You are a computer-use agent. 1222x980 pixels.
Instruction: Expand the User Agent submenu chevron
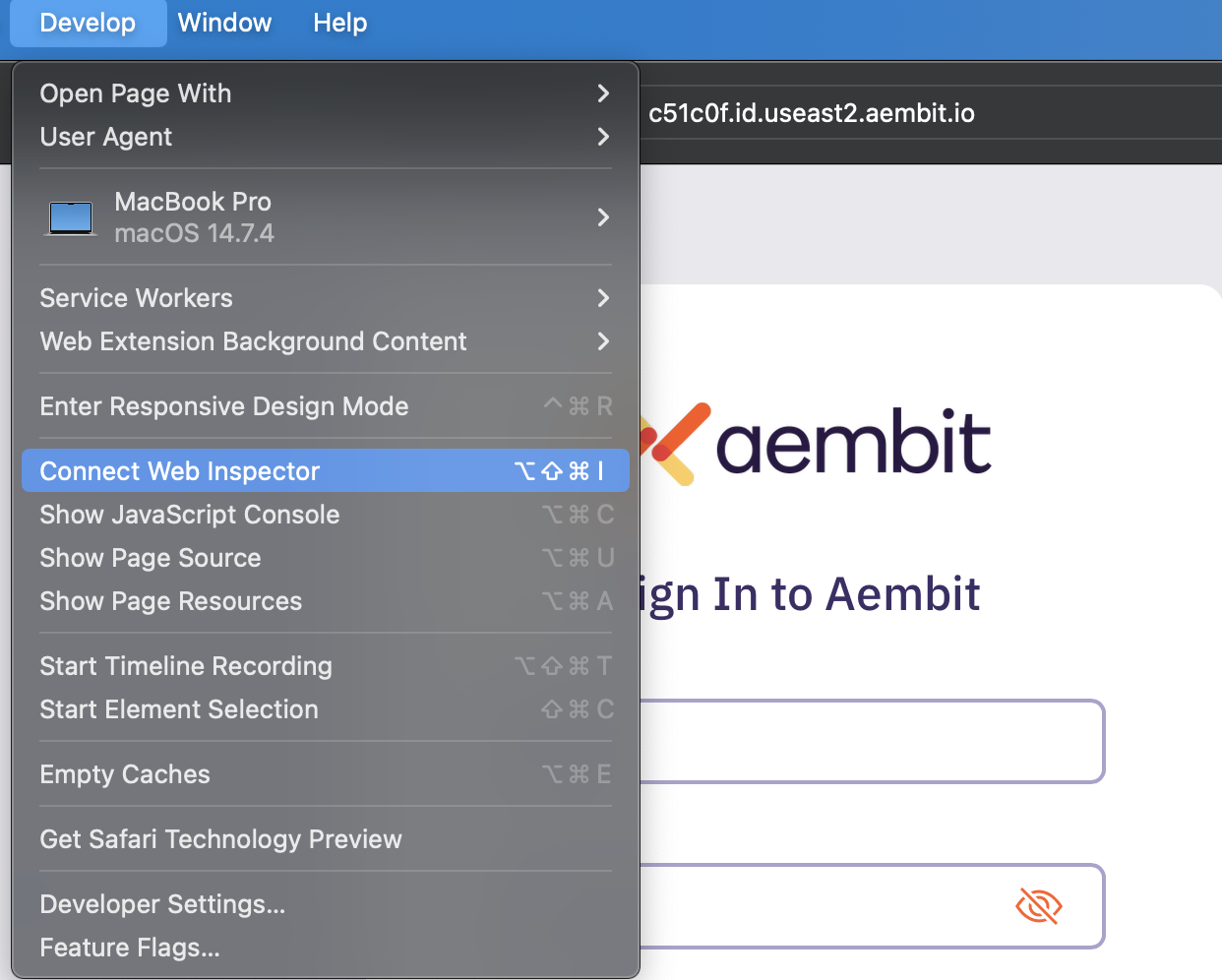603,137
